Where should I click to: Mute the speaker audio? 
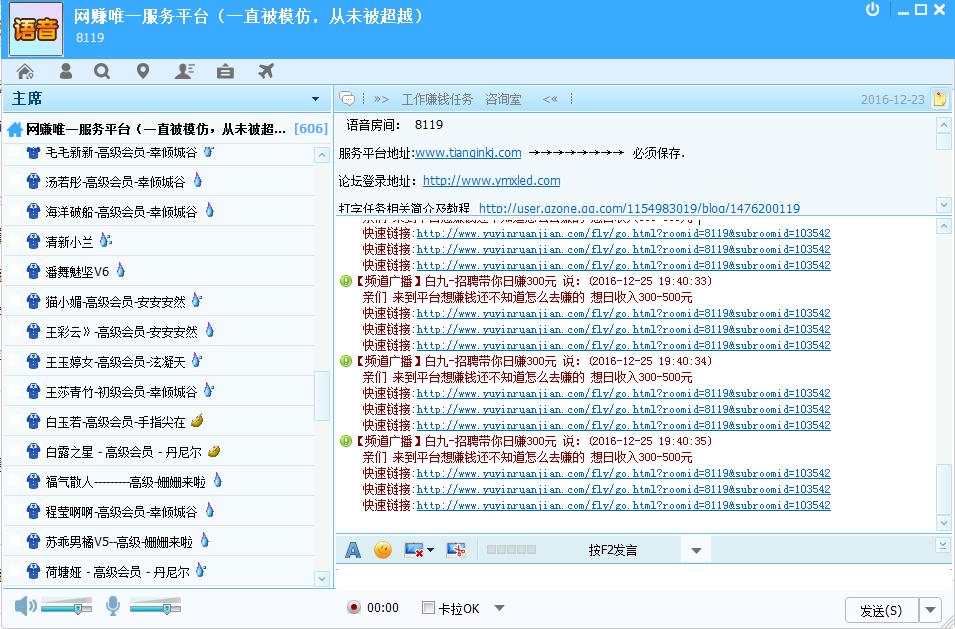tap(25, 606)
